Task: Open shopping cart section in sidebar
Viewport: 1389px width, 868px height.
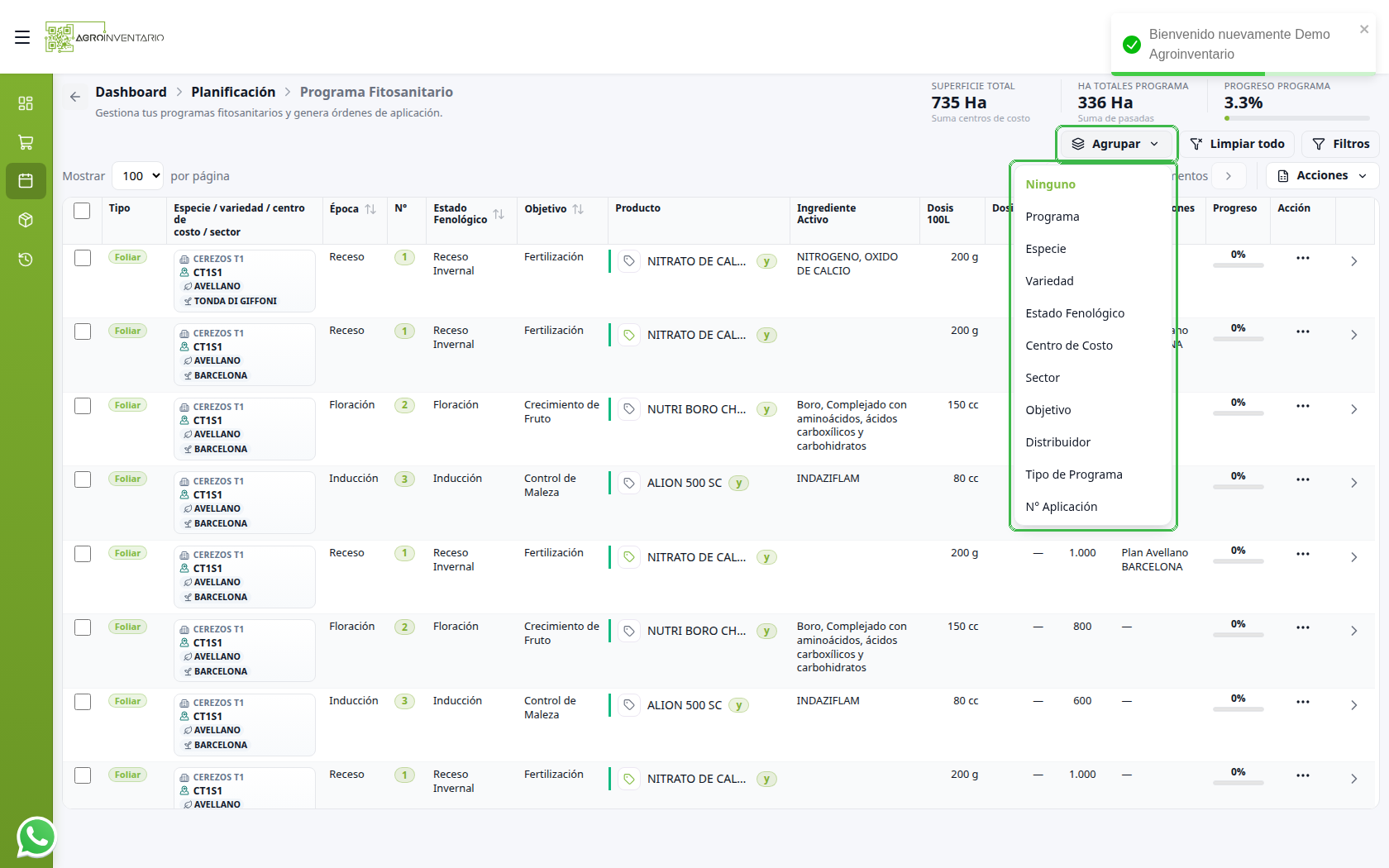Action: 26,142
